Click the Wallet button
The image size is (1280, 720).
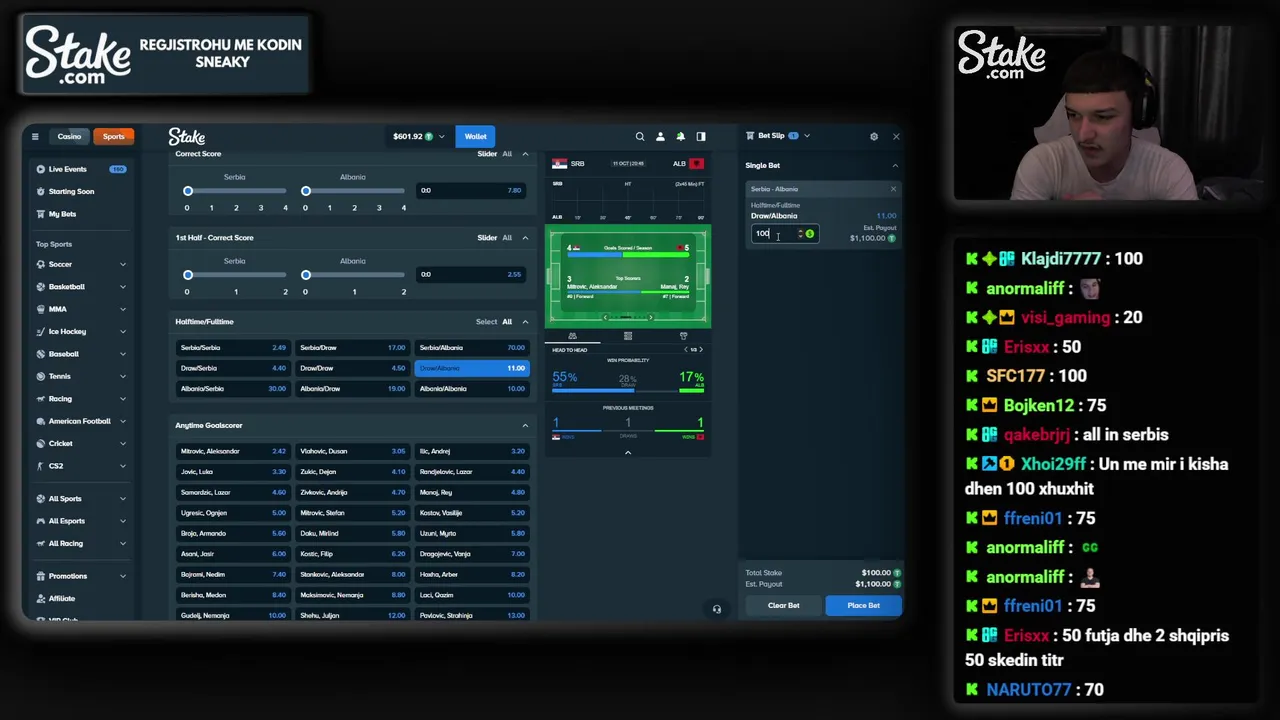[475, 137]
